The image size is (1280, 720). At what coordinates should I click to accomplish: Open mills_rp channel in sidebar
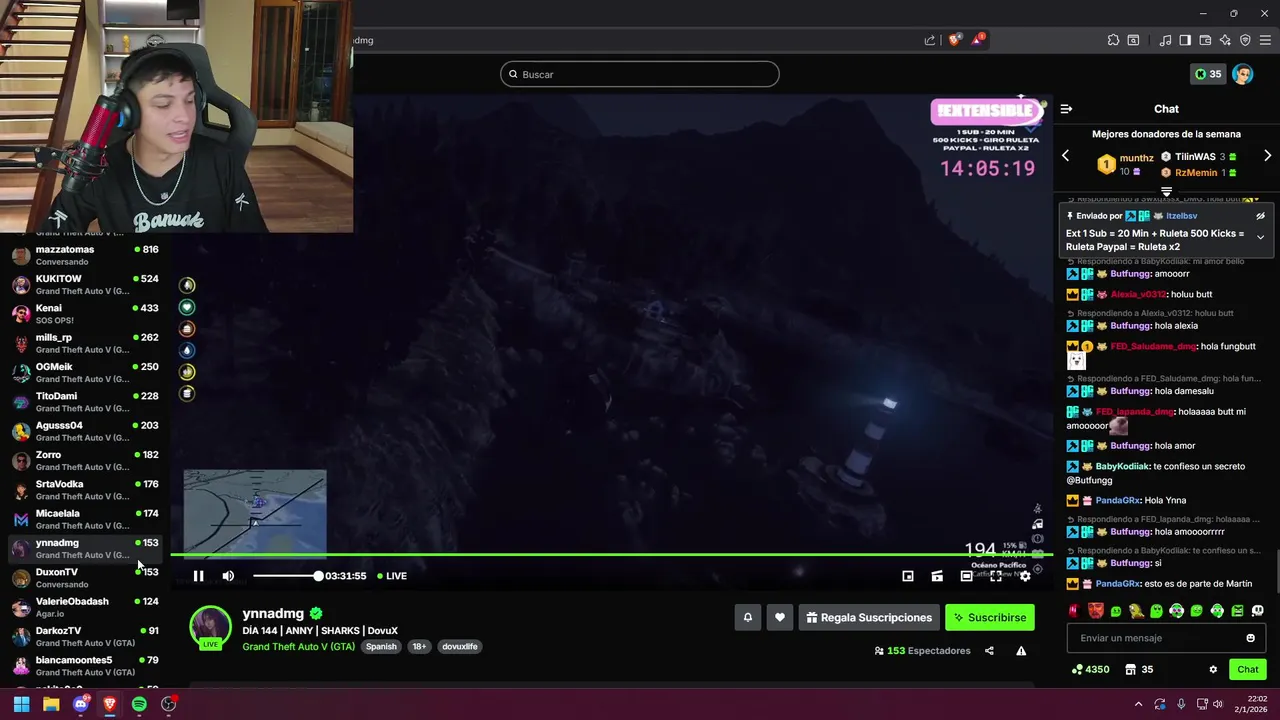point(85,343)
